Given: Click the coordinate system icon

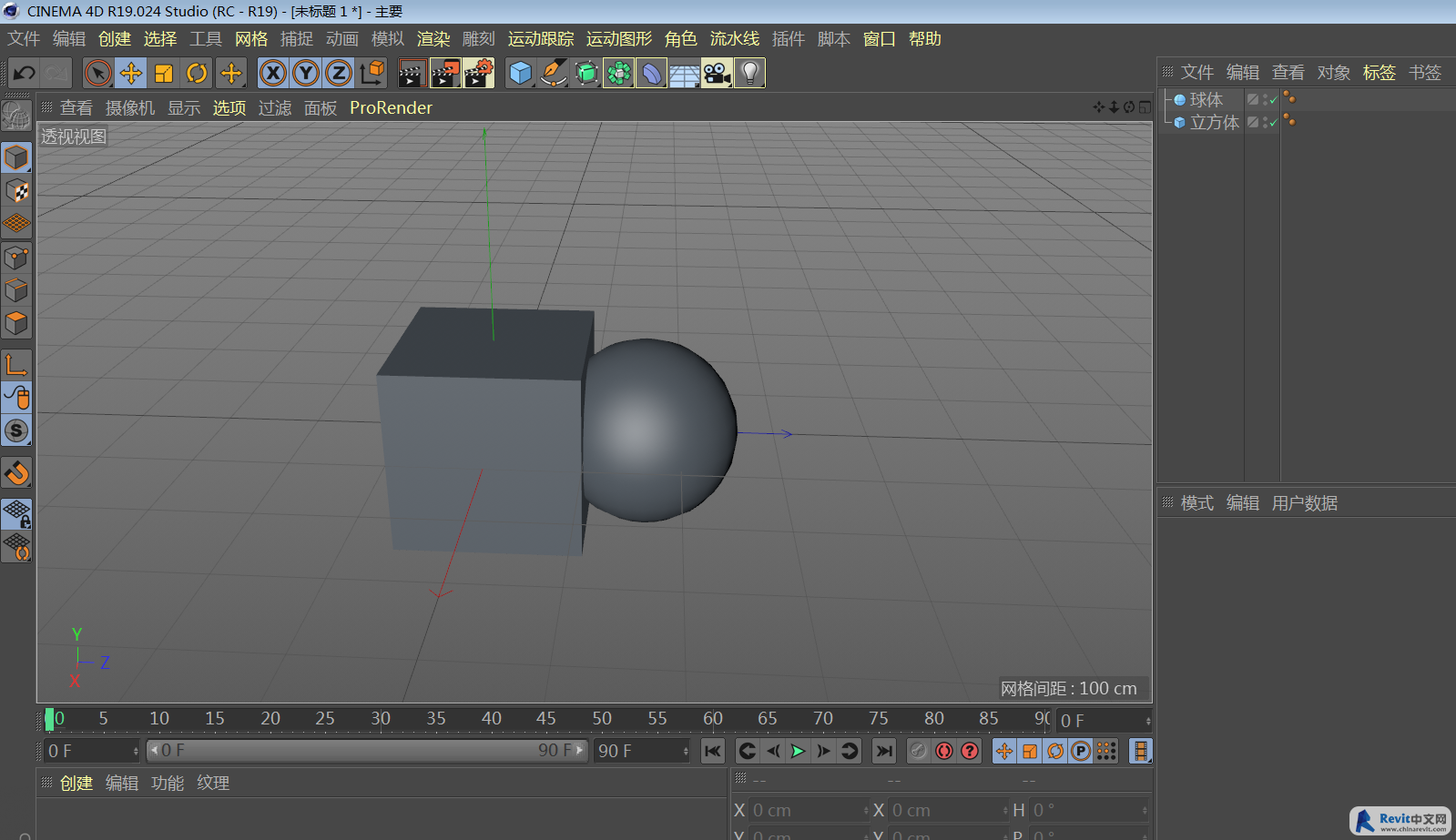Looking at the screenshot, I should point(372,73).
